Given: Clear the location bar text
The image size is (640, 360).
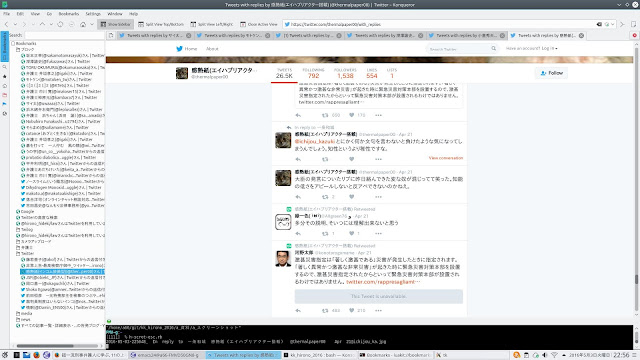Looking at the screenshot, I should click(599, 24).
